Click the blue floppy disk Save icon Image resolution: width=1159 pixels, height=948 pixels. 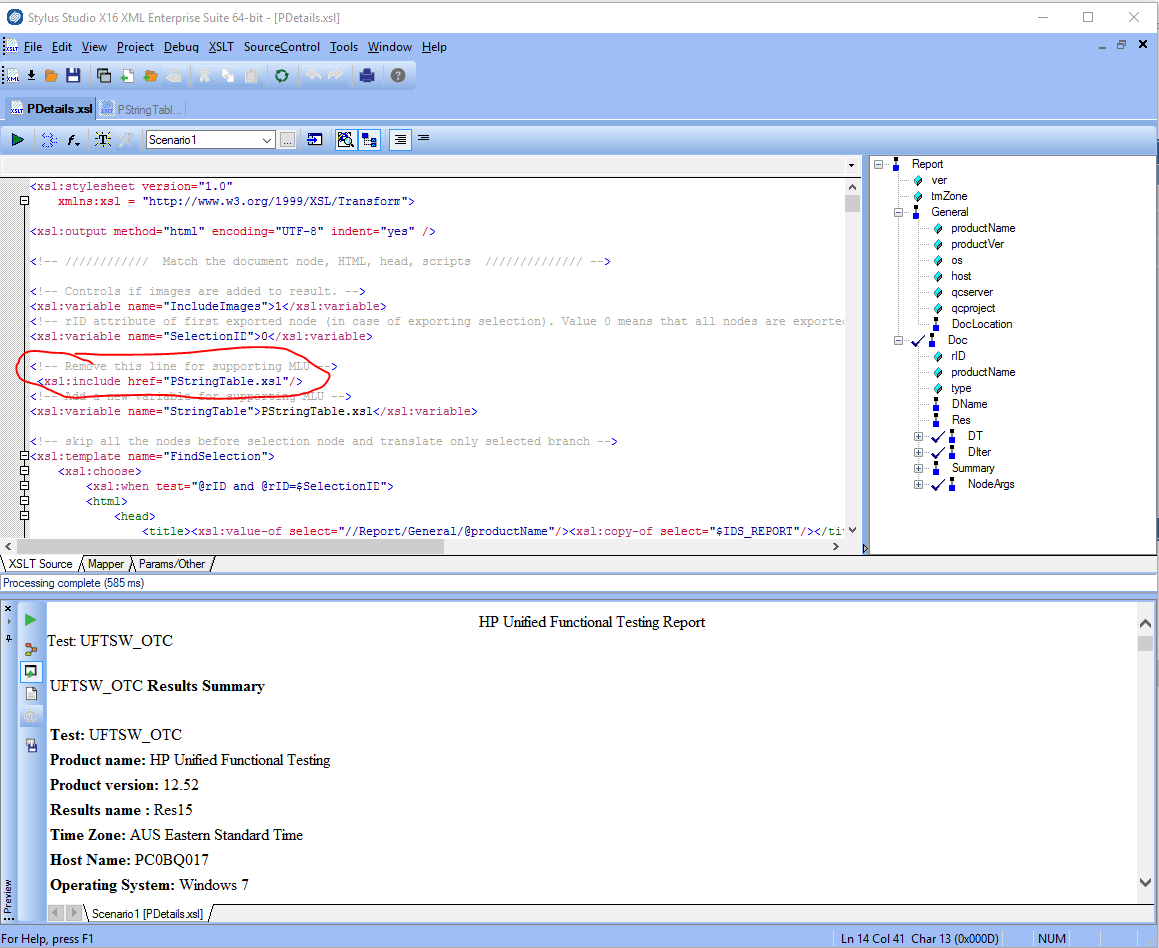coord(73,76)
